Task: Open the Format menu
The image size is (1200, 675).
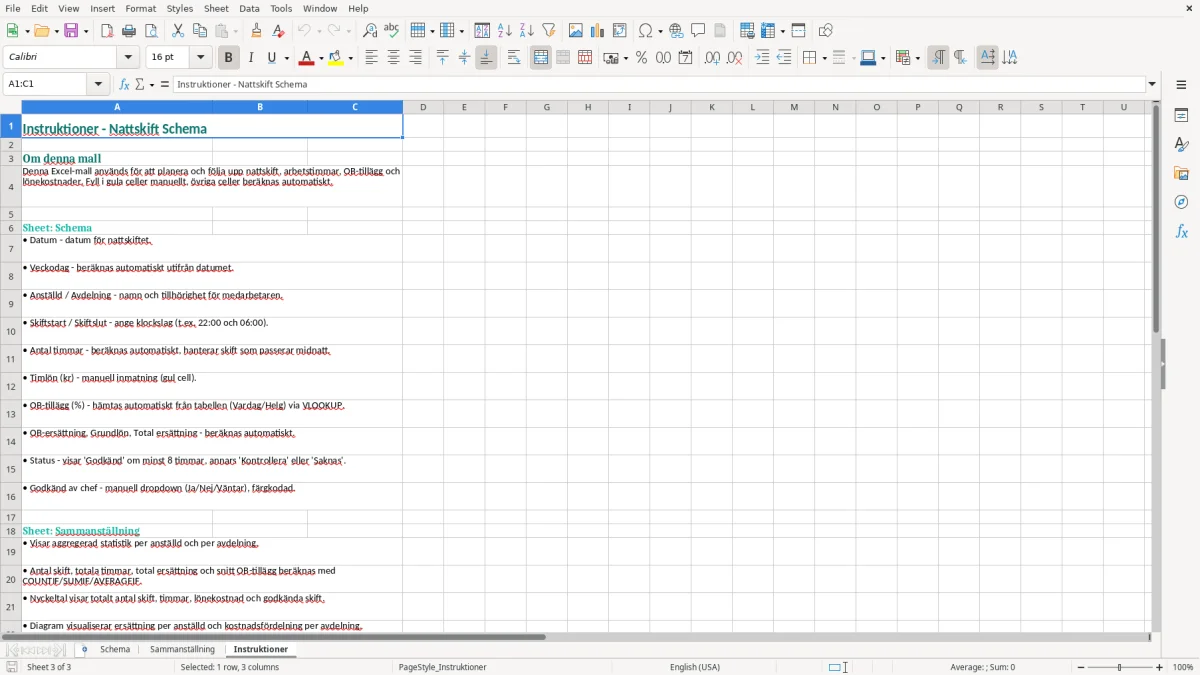Action: click(x=140, y=8)
